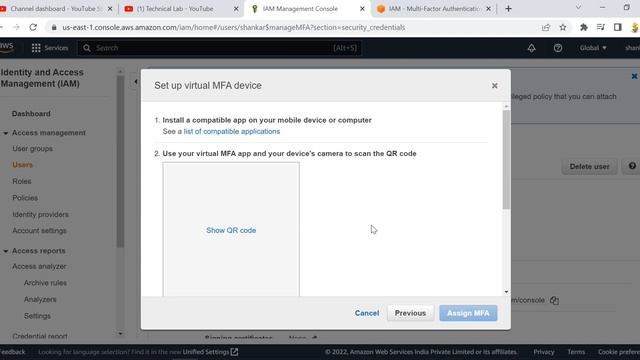
Task: Open Account settings in the sidebar
Action: [39, 231]
